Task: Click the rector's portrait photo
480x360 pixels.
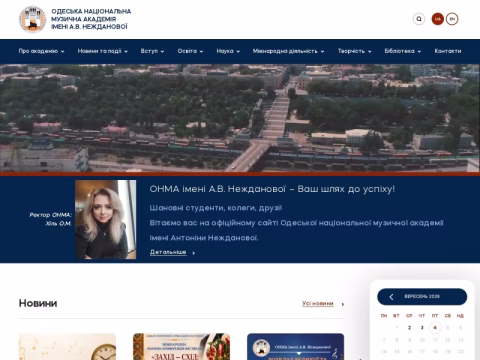Action: click(x=106, y=219)
